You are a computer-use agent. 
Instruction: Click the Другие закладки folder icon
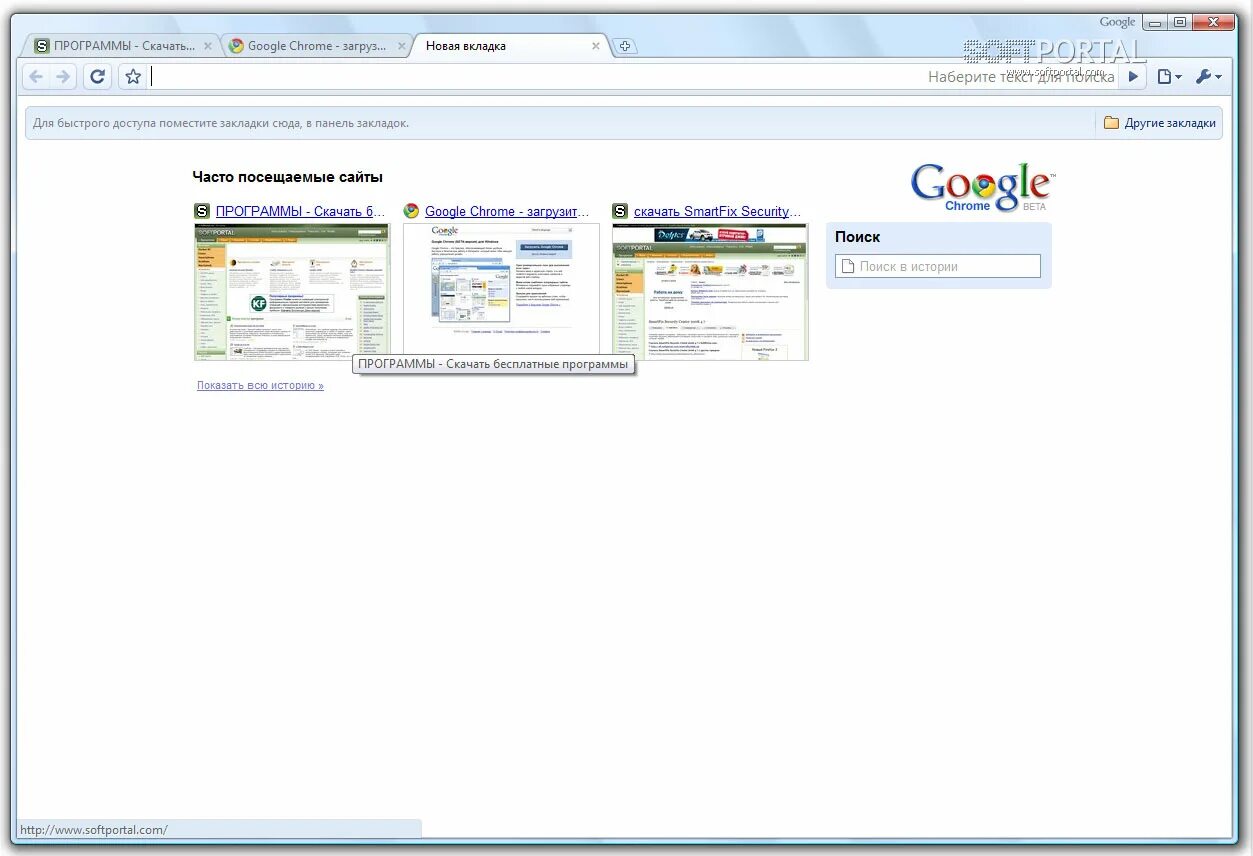[1111, 123]
